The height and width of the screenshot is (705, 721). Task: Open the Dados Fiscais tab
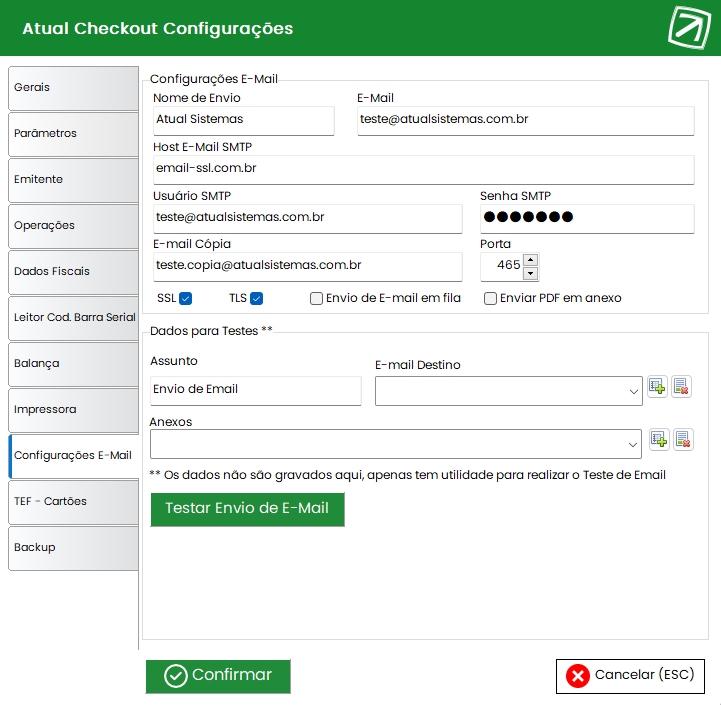[73, 272]
